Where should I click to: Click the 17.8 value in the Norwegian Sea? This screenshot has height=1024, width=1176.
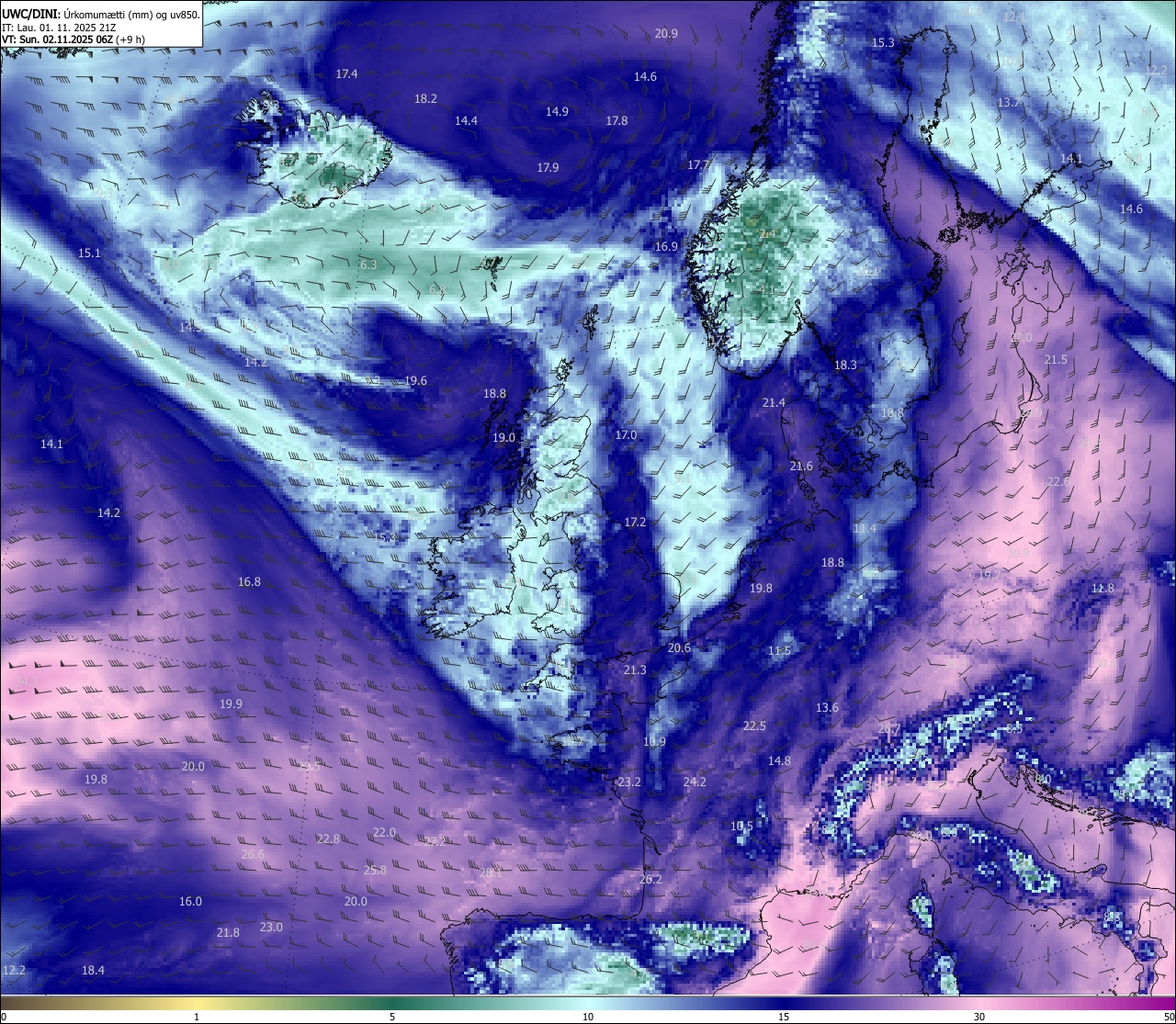click(616, 121)
